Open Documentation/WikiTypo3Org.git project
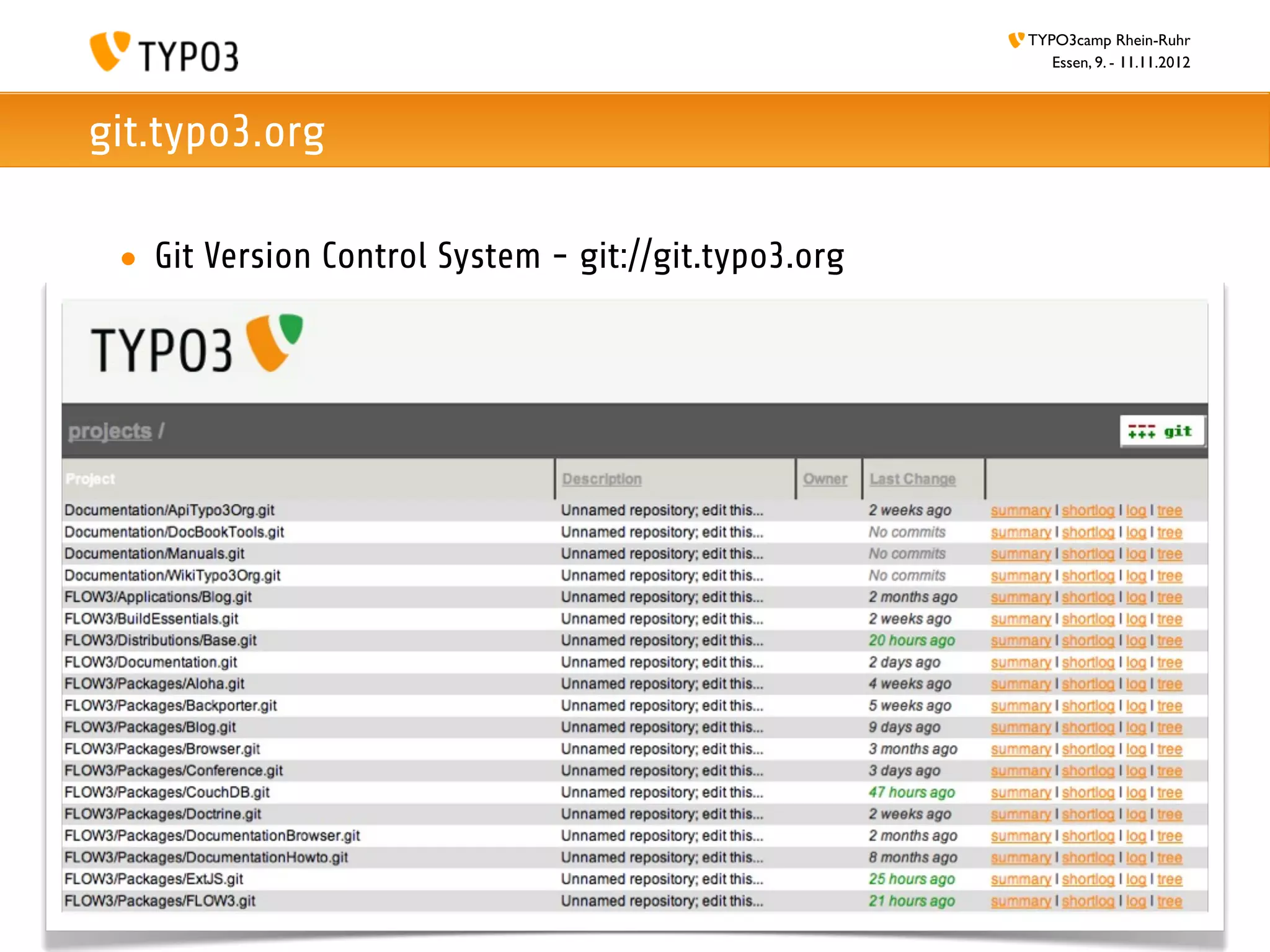Screen dimensions: 1270x952 tap(172, 576)
